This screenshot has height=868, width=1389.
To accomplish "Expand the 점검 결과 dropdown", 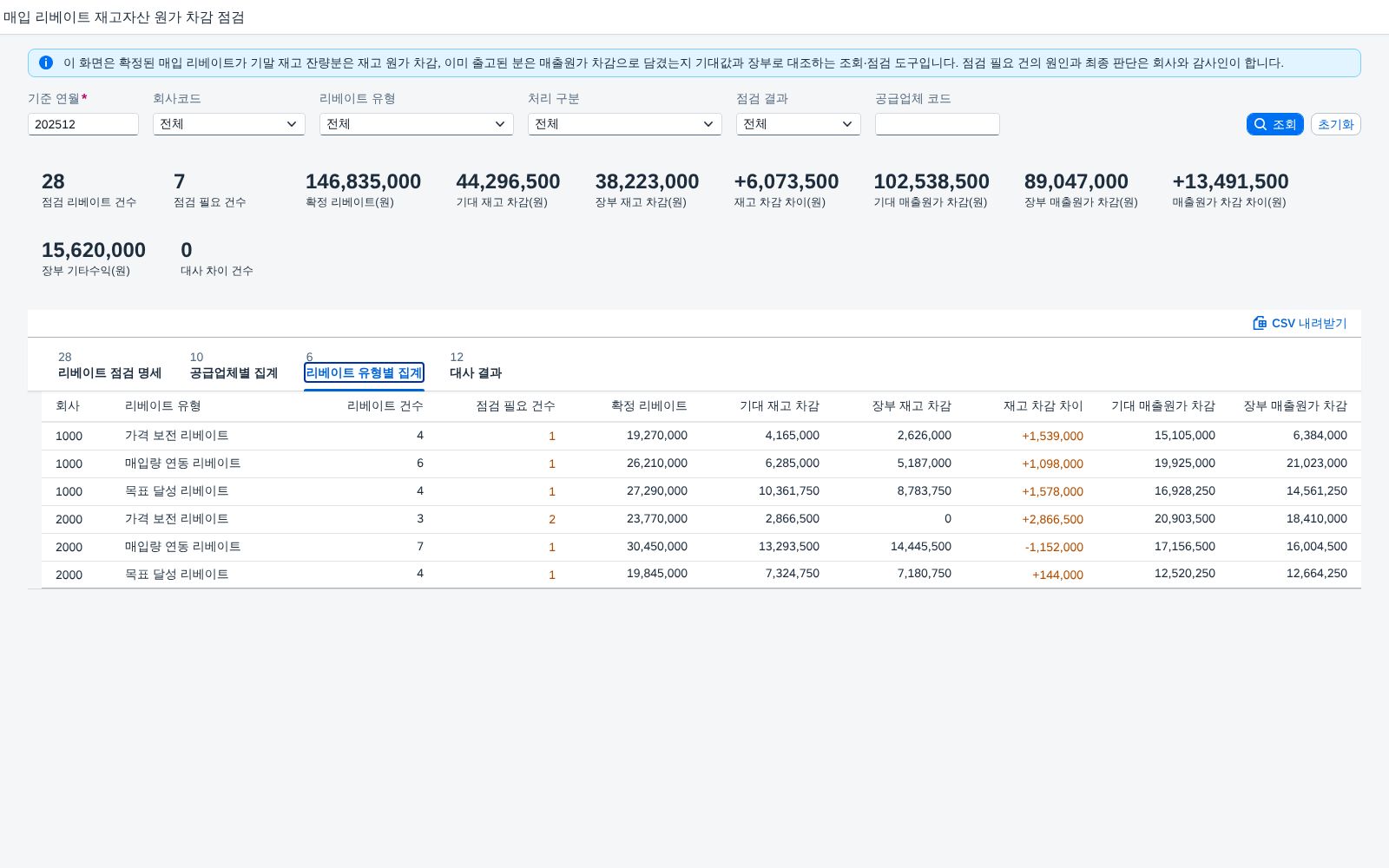I will (799, 124).
